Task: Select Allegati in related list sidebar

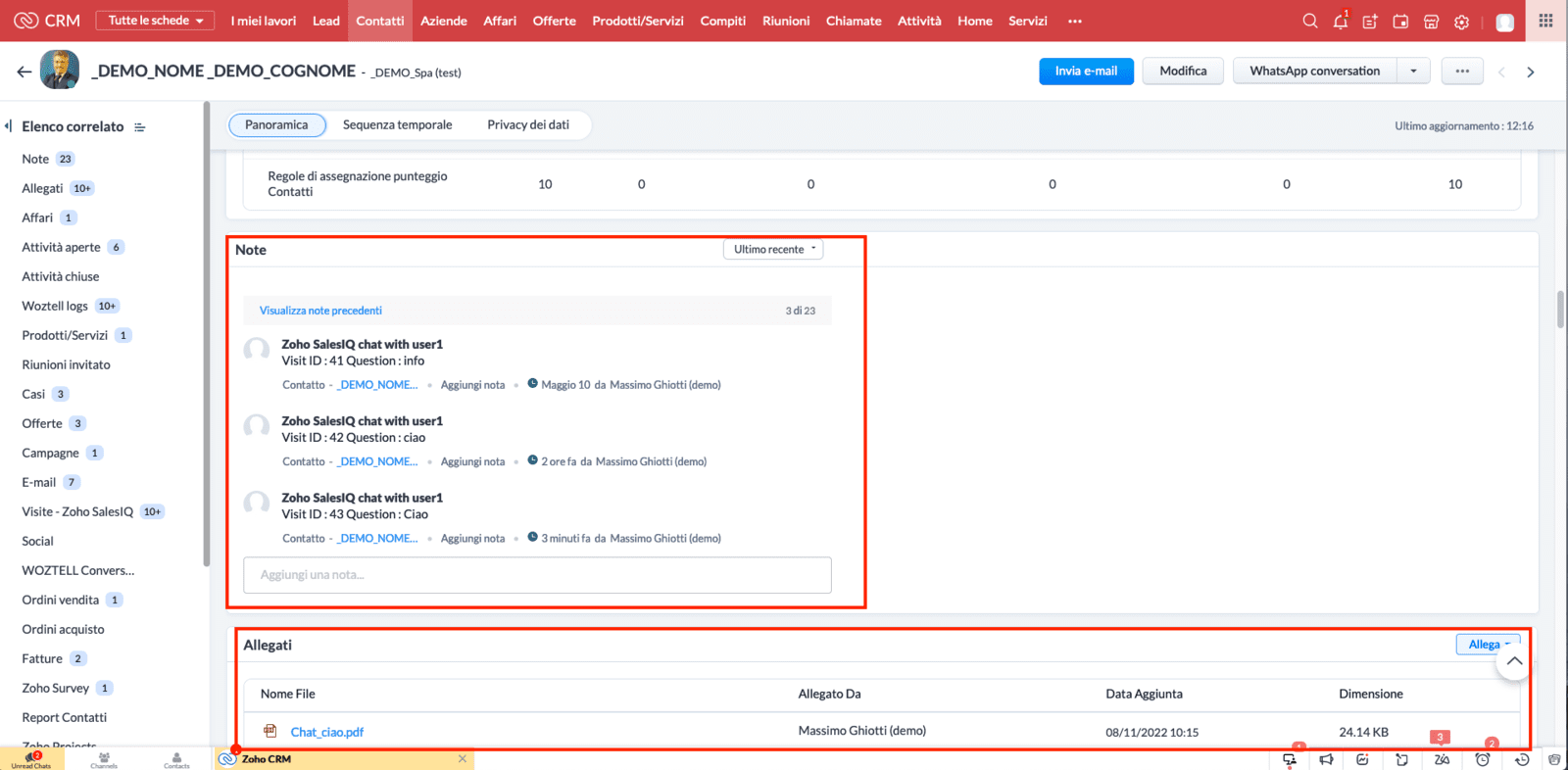Action: pyautogui.click(x=42, y=188)
